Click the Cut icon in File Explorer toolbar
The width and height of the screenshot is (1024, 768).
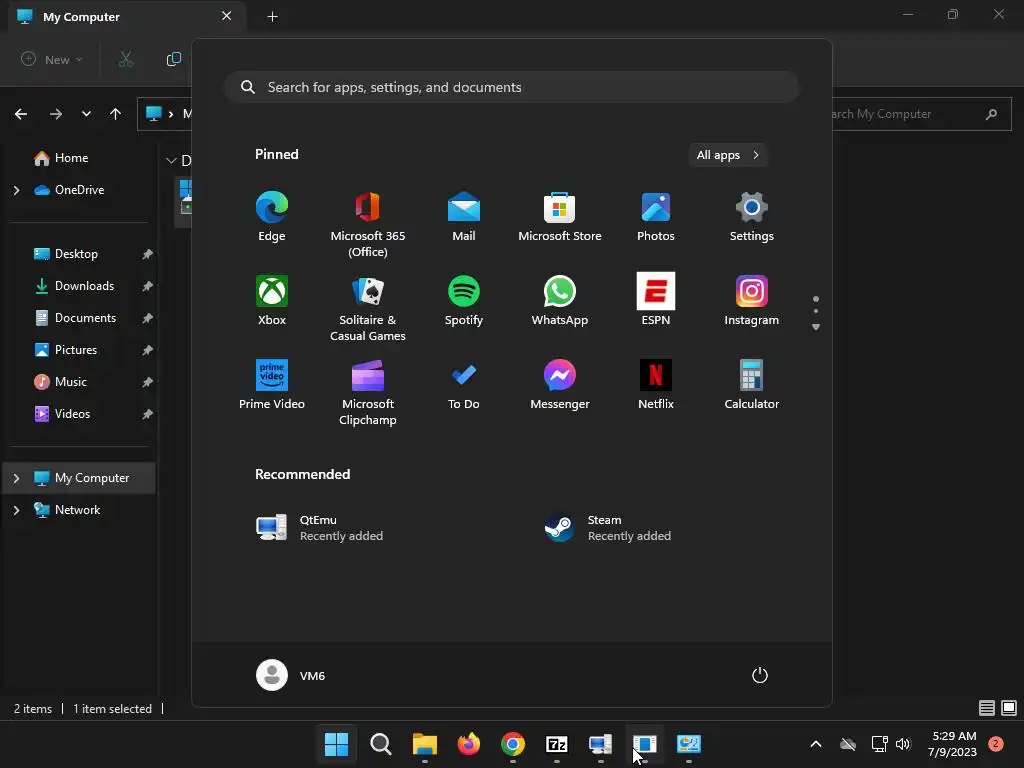126,59
